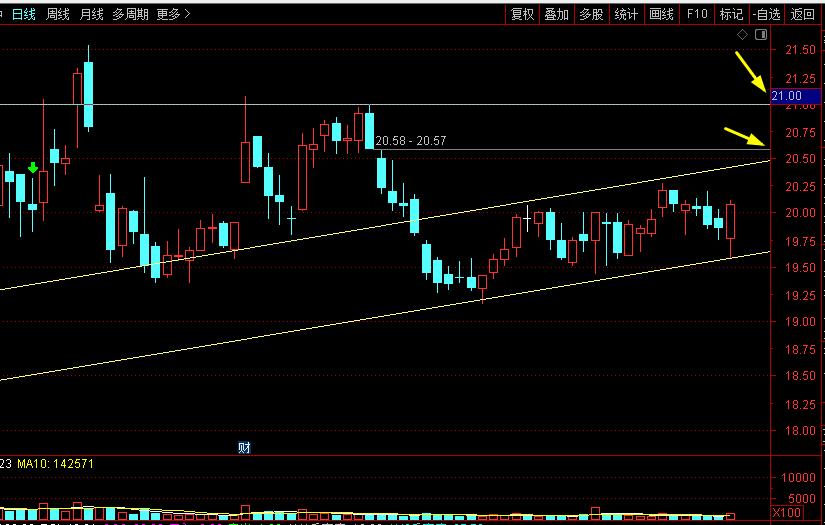The image size is (825, 525).
Task: Open the 财 financial info marker
Action: (x=244, y=448)
